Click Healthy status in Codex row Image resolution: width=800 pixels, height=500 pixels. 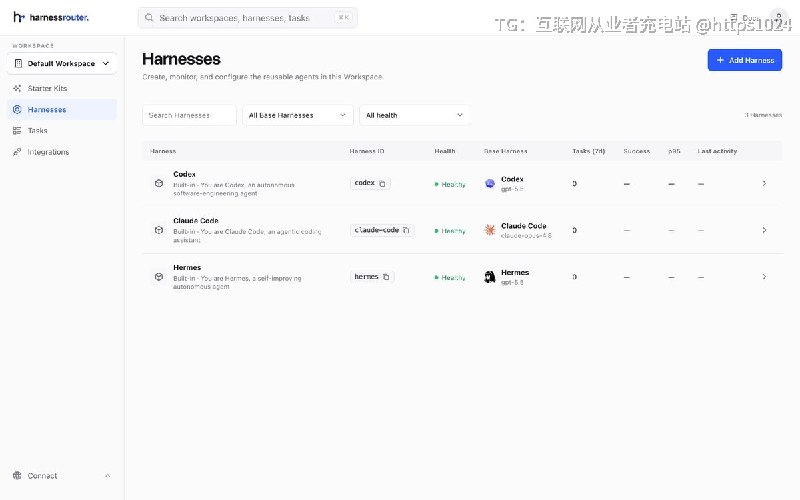coord(450,184)
